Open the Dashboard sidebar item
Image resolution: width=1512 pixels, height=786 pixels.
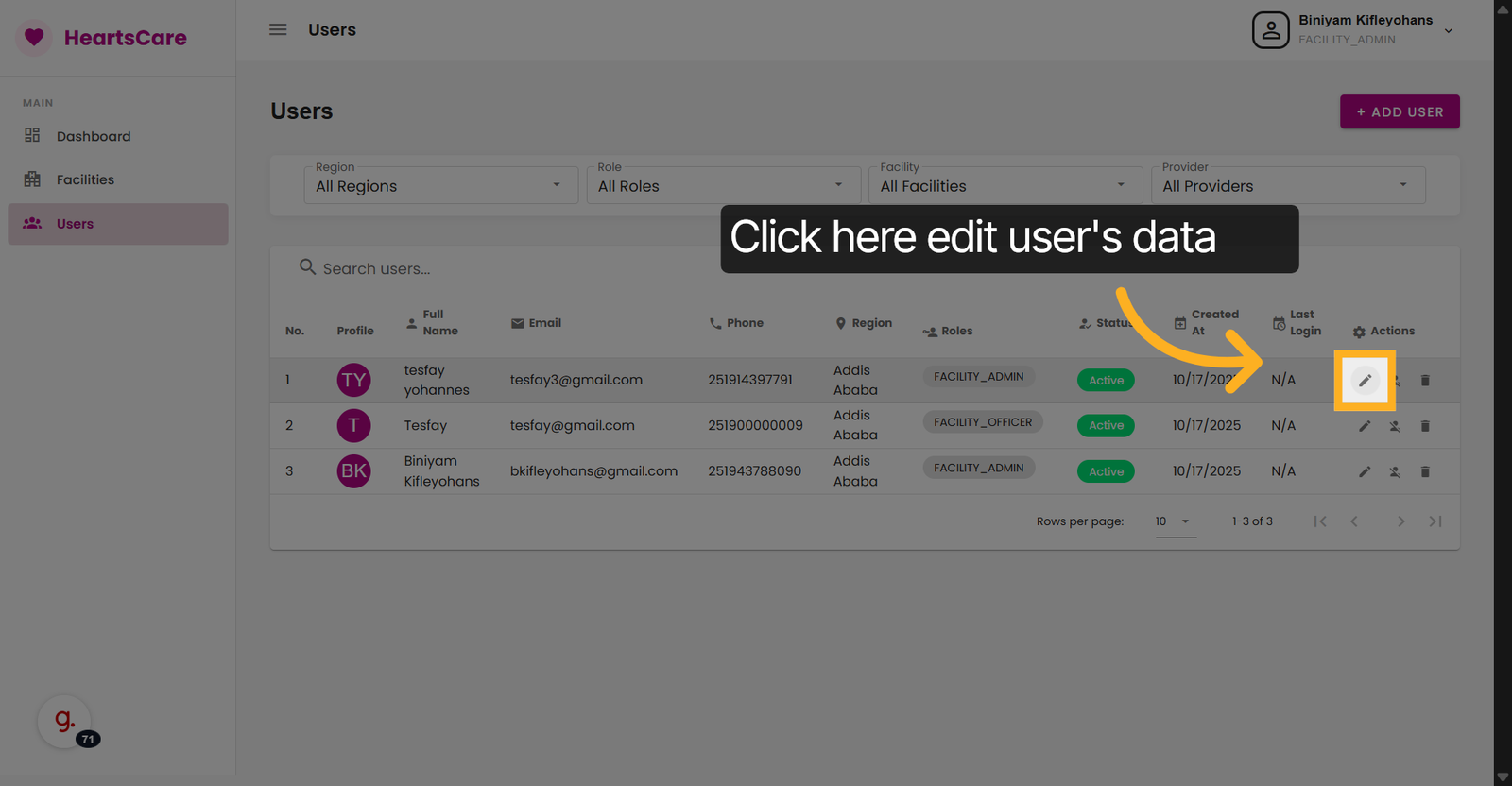click(x=94, y=136)
